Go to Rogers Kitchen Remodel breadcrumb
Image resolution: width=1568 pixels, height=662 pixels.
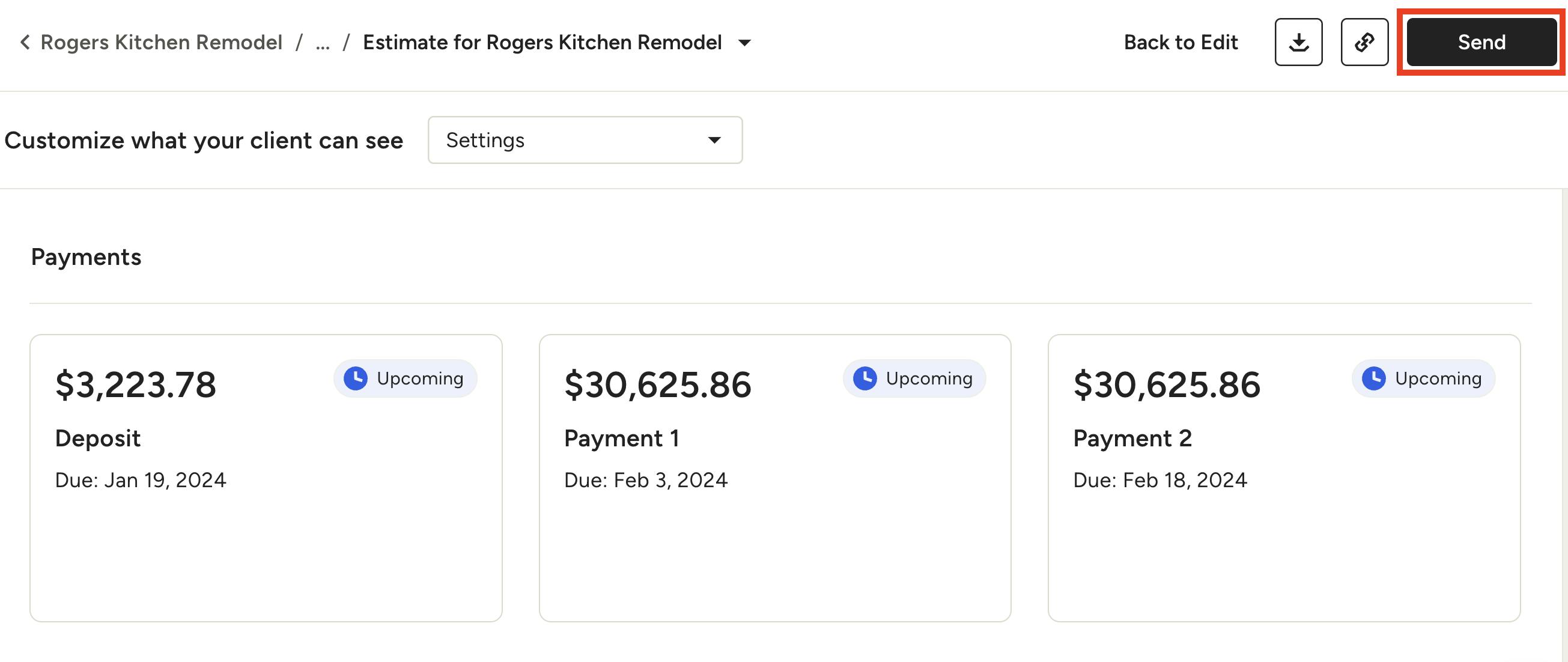point(161,42)
